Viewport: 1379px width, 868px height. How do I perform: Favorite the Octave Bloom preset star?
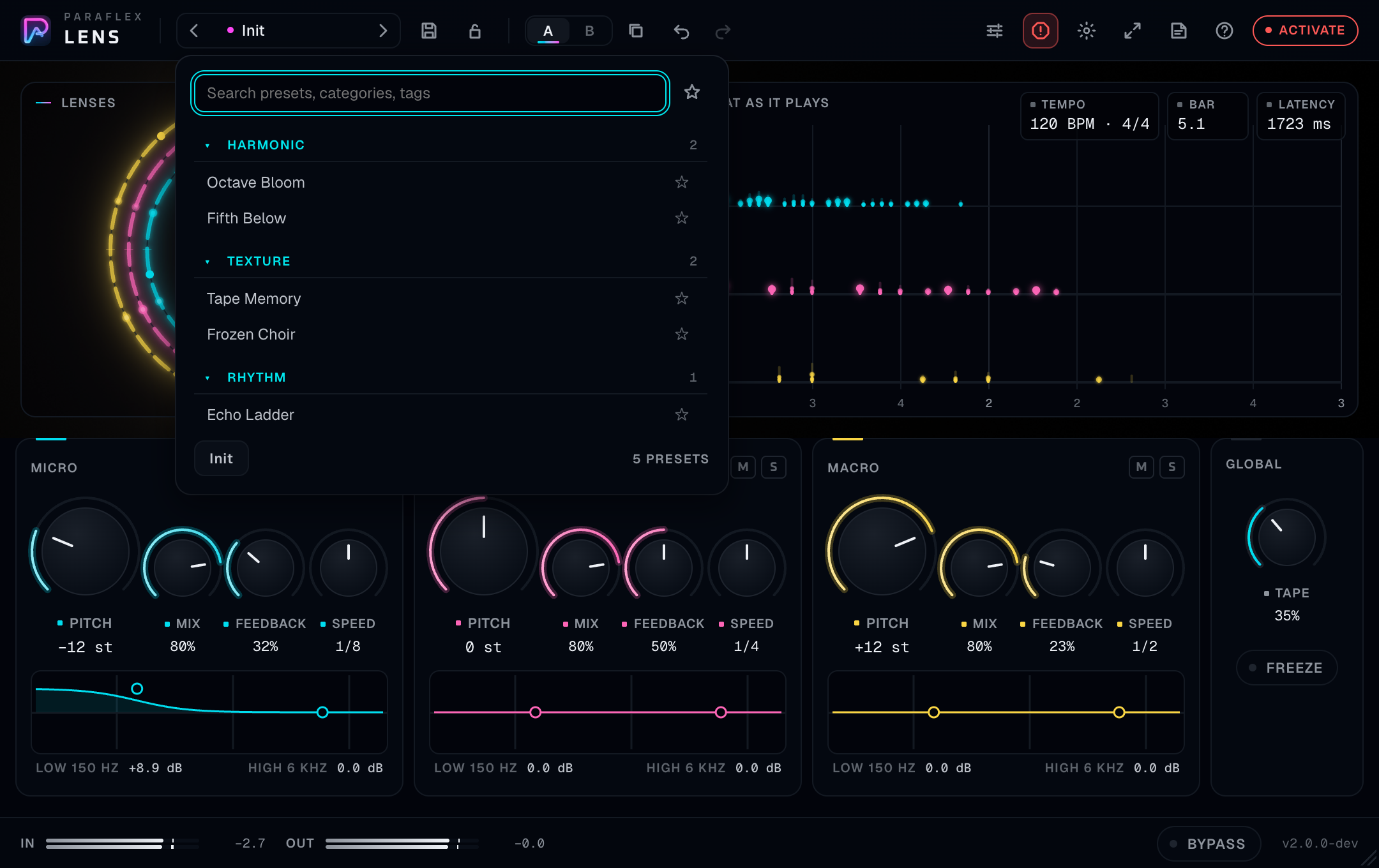click(x=682, y=183)
